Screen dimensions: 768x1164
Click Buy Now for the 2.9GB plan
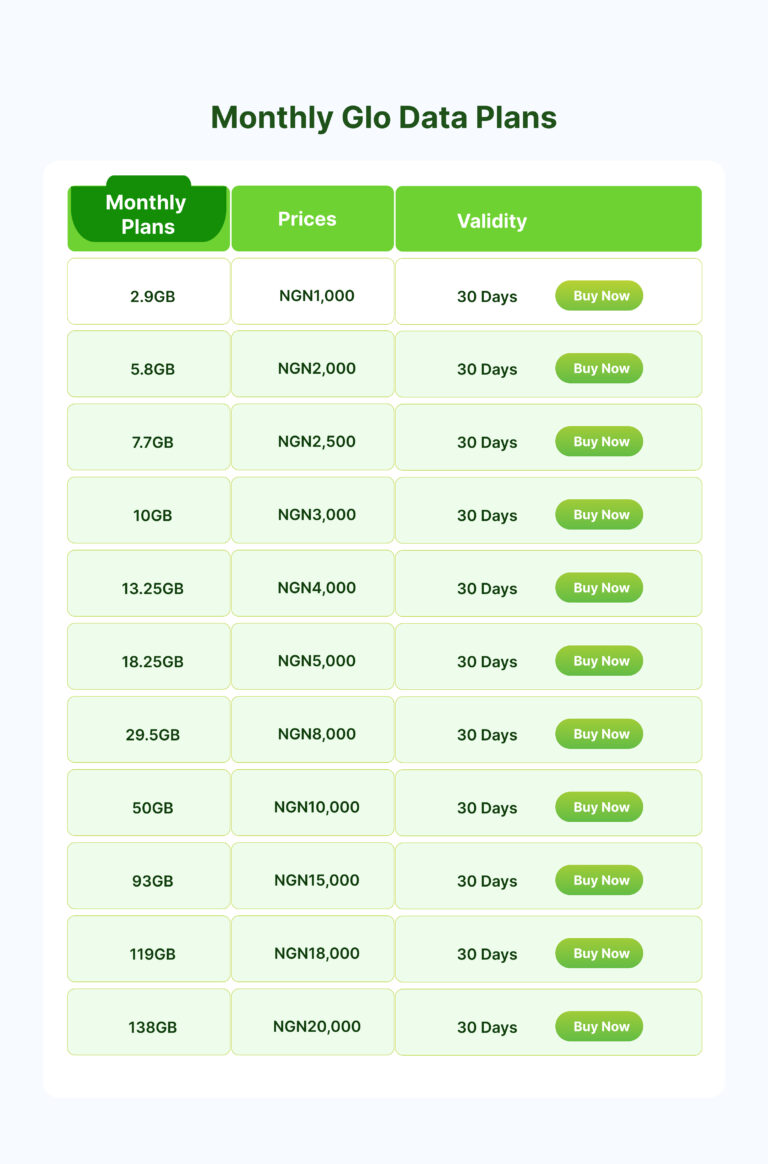pyautogui.click(x=599, y=296)
